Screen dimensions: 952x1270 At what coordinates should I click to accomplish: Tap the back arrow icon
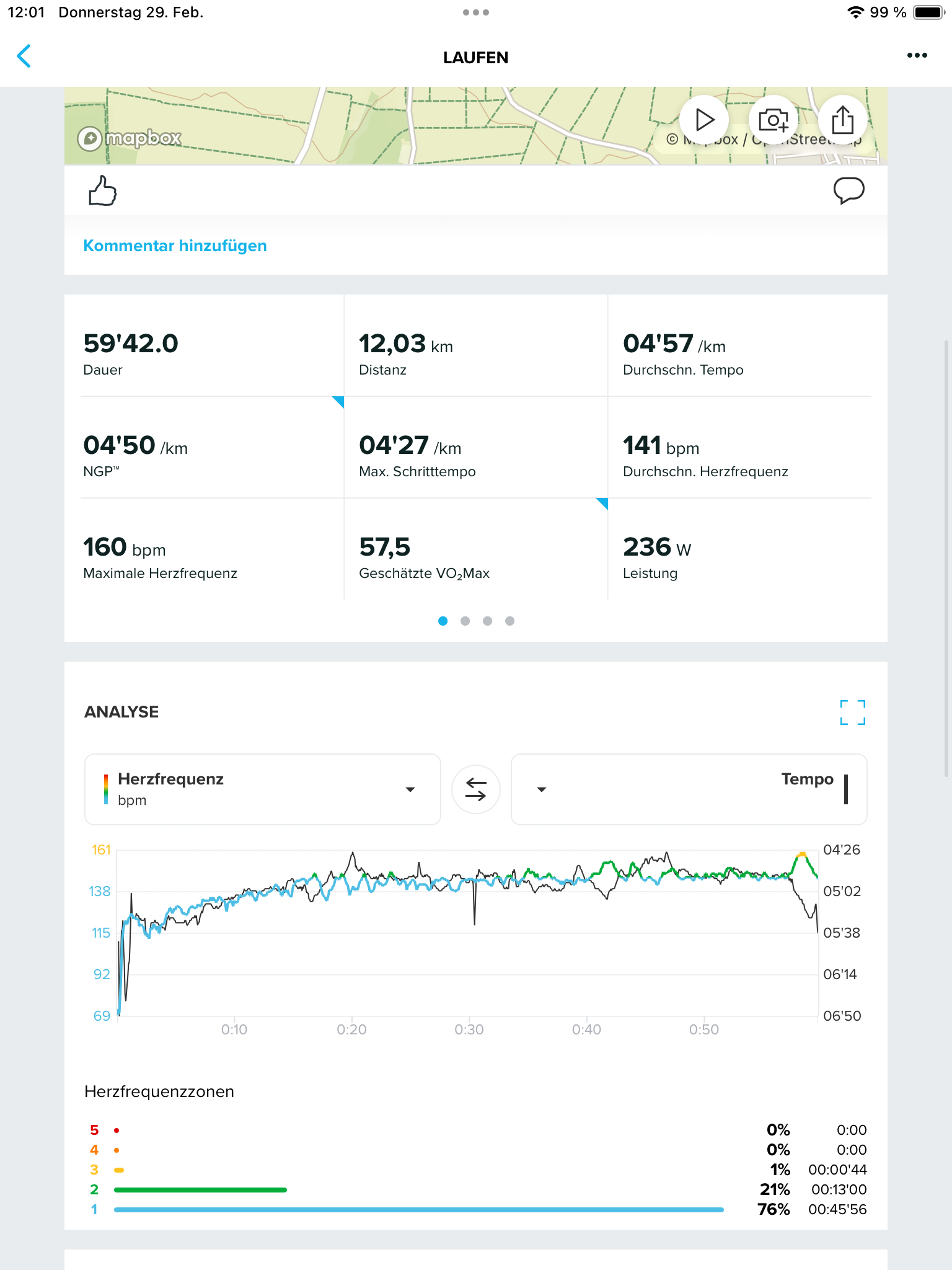[24, 56]
